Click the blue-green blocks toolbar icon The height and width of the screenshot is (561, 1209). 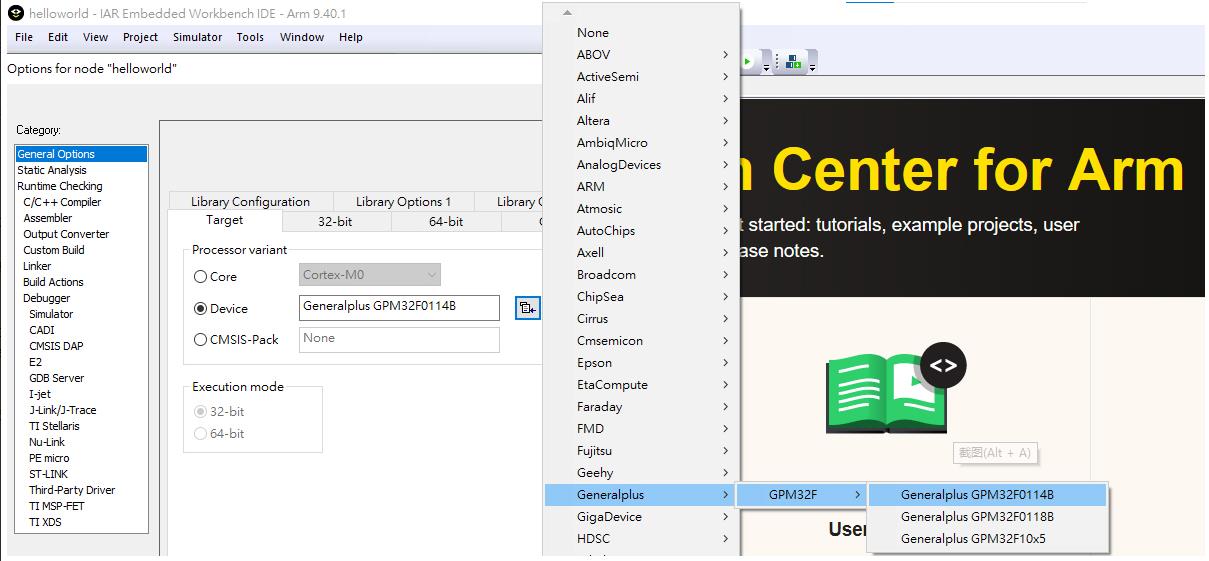coord(792,62)
